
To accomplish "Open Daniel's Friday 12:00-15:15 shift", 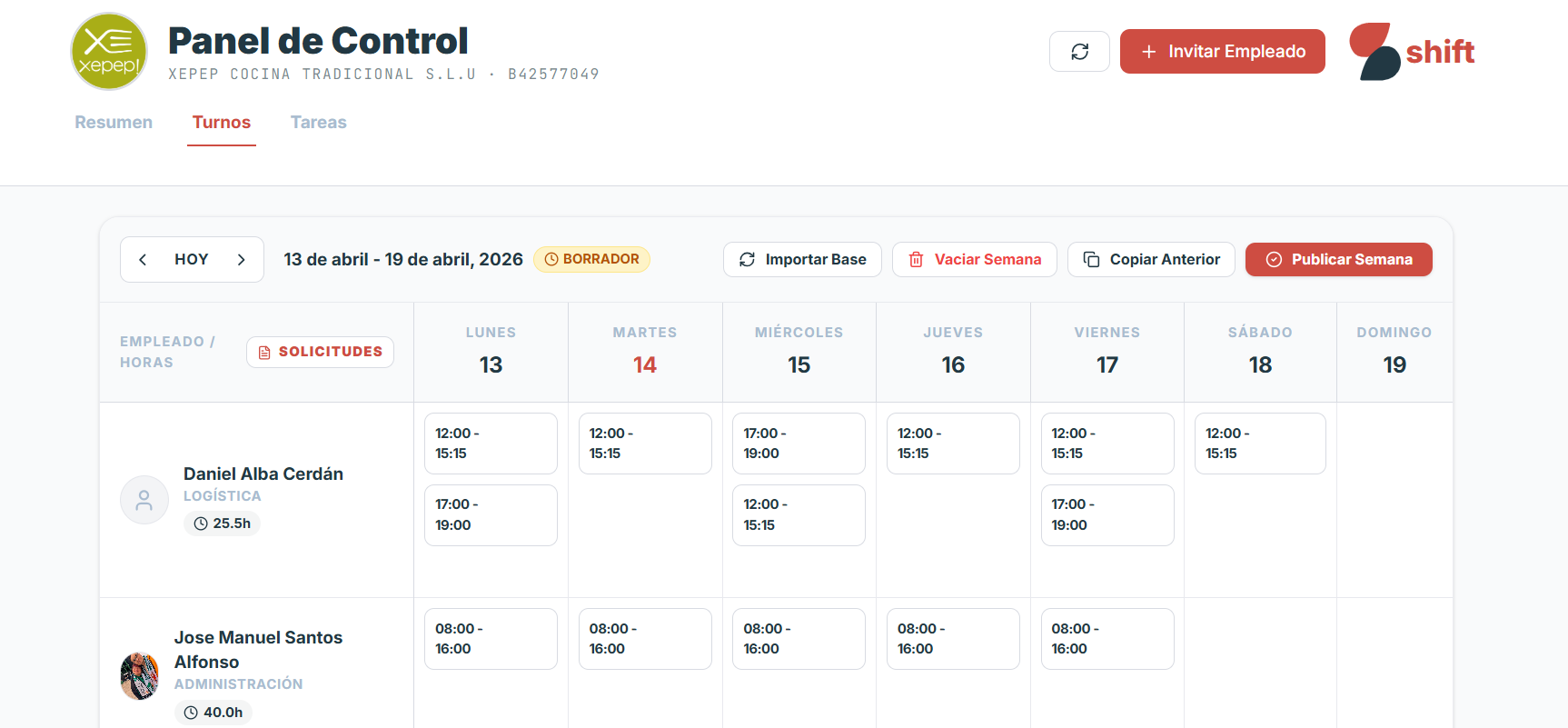I will click(1107, 444).
